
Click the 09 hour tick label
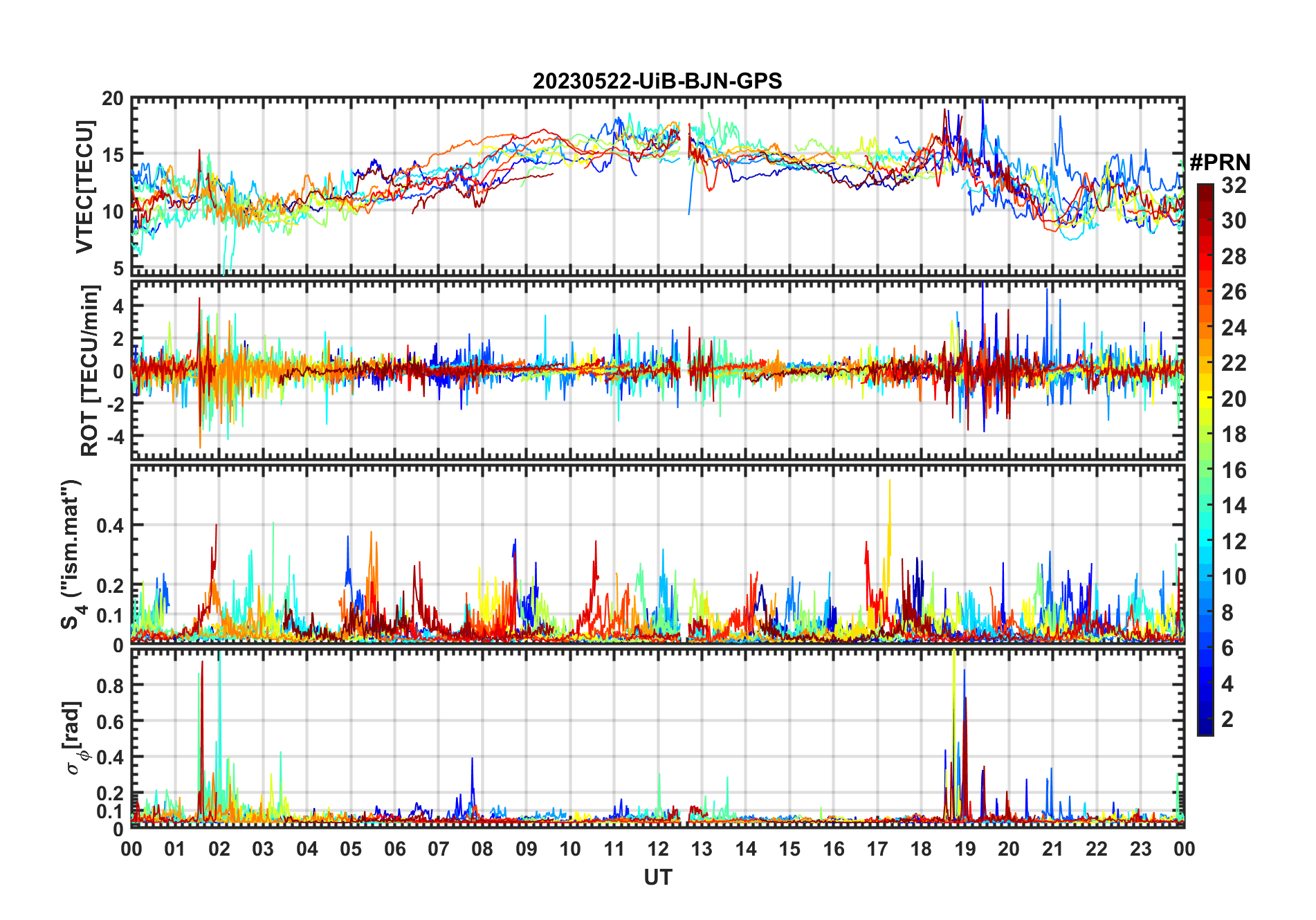[x=527, y=849]
